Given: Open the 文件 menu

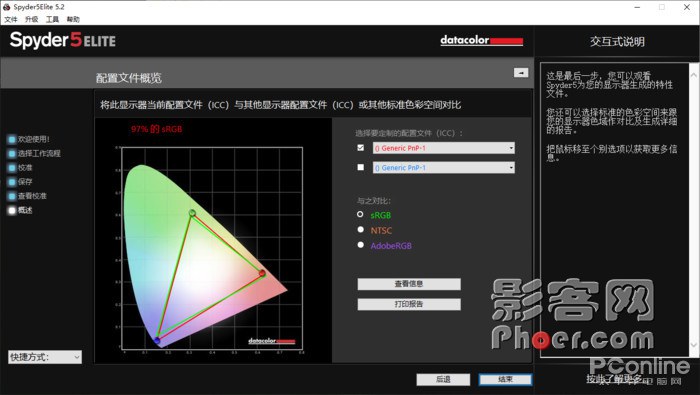Looking at the screenshot, I should (x=11, y=19).
